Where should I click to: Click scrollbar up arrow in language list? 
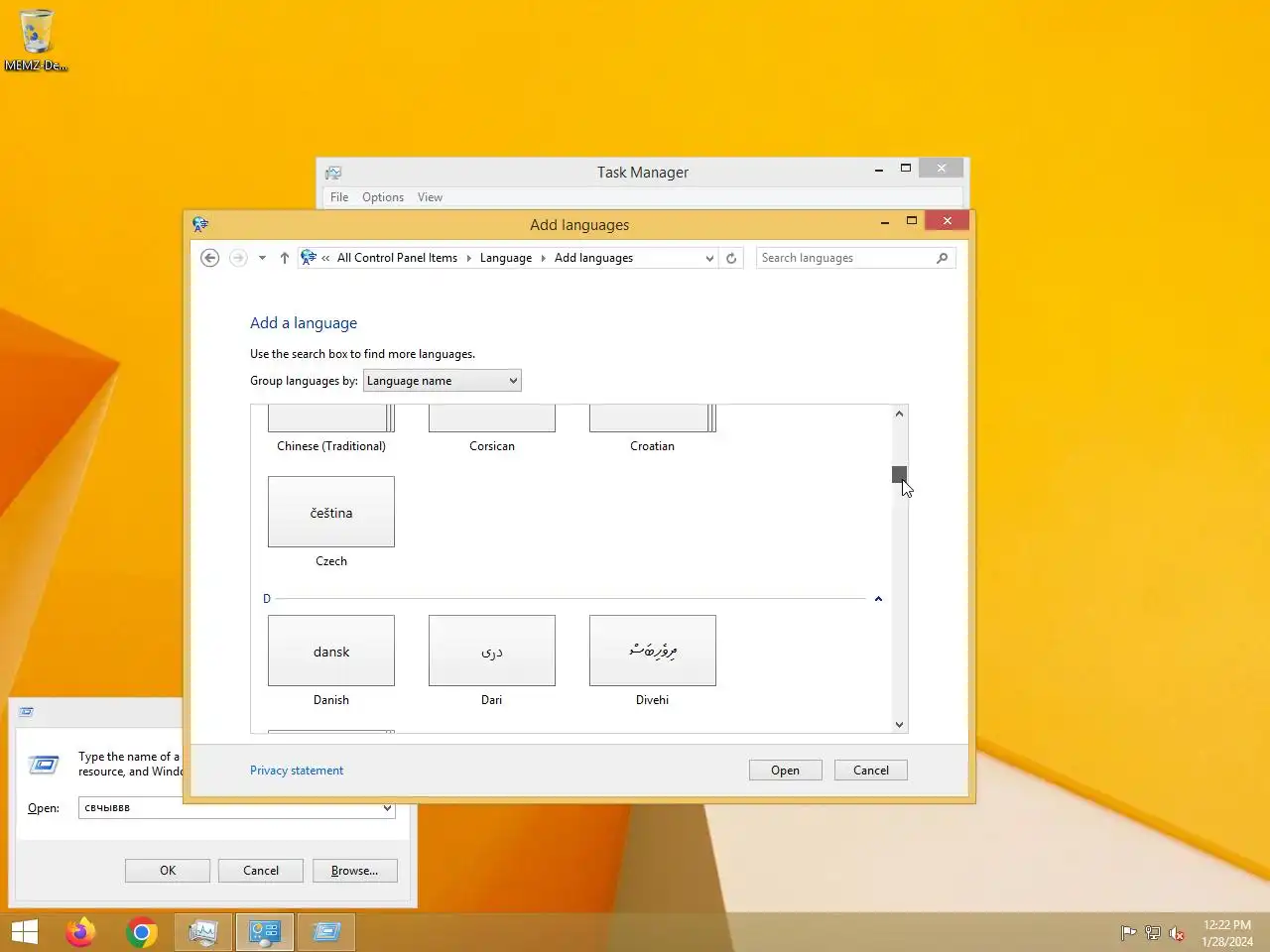tap(899, 414)
